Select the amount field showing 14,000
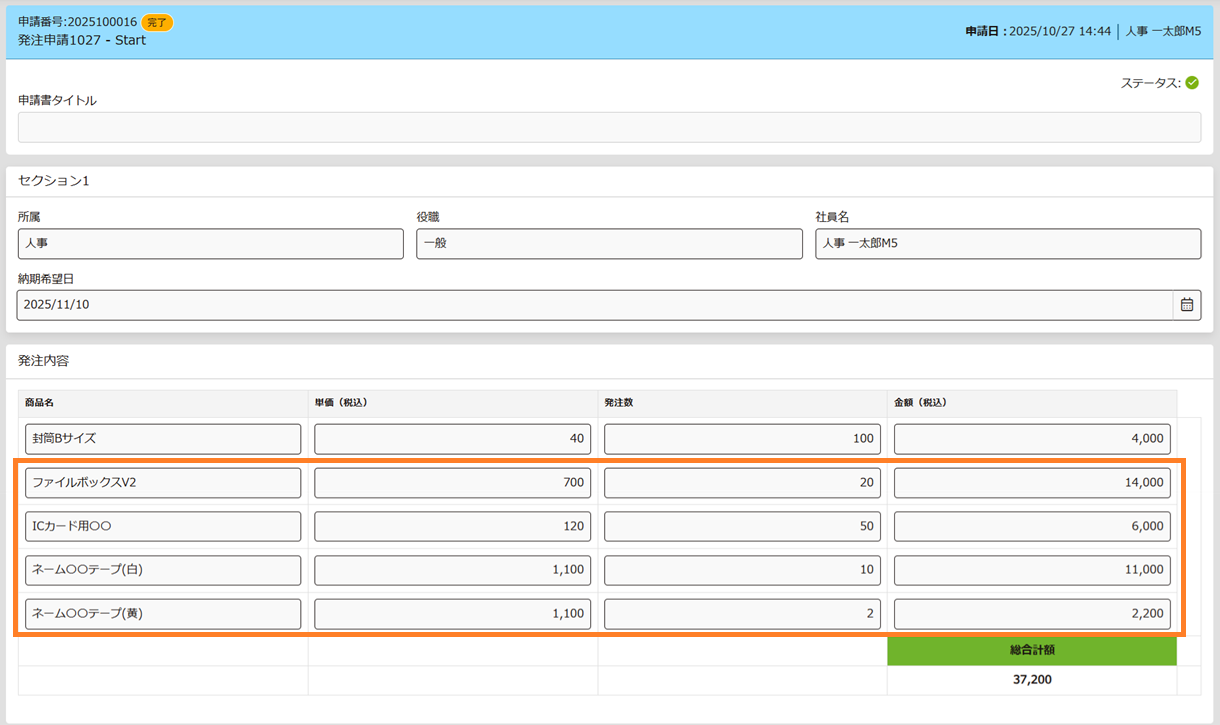 pos(1032,483)
